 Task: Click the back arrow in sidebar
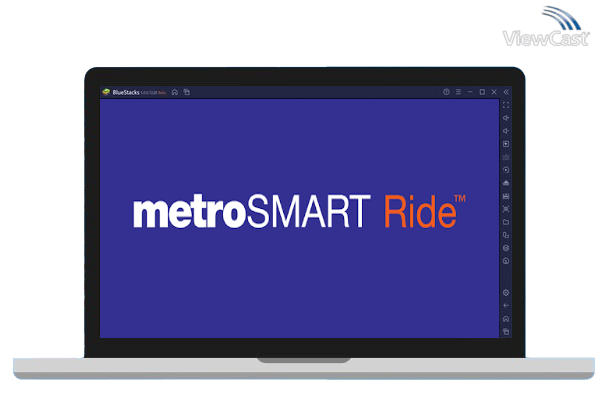(506, 306)
